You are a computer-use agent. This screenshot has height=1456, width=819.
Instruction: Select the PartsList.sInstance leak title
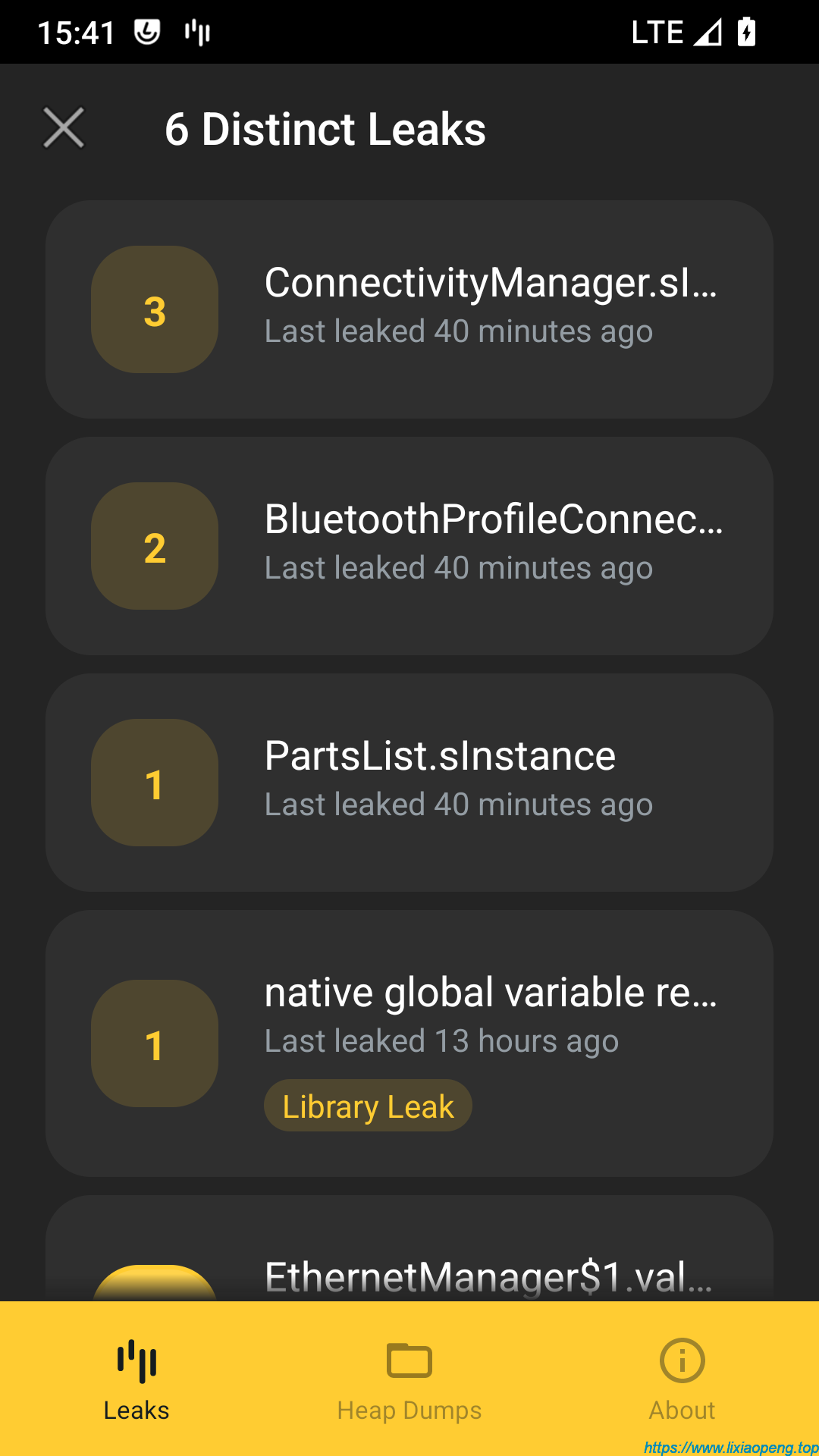(x=440, y=757)
